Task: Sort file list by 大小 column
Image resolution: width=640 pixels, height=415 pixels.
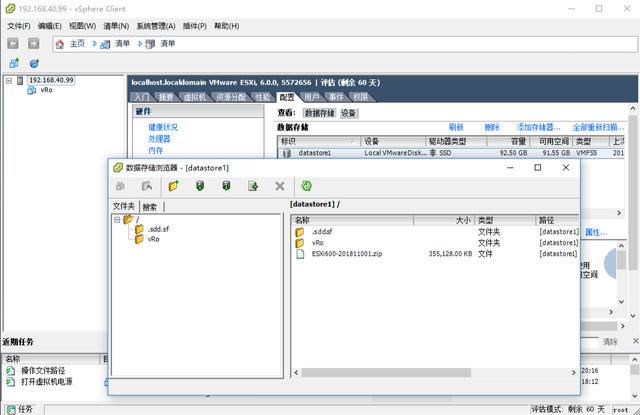Action: (444, 220)
